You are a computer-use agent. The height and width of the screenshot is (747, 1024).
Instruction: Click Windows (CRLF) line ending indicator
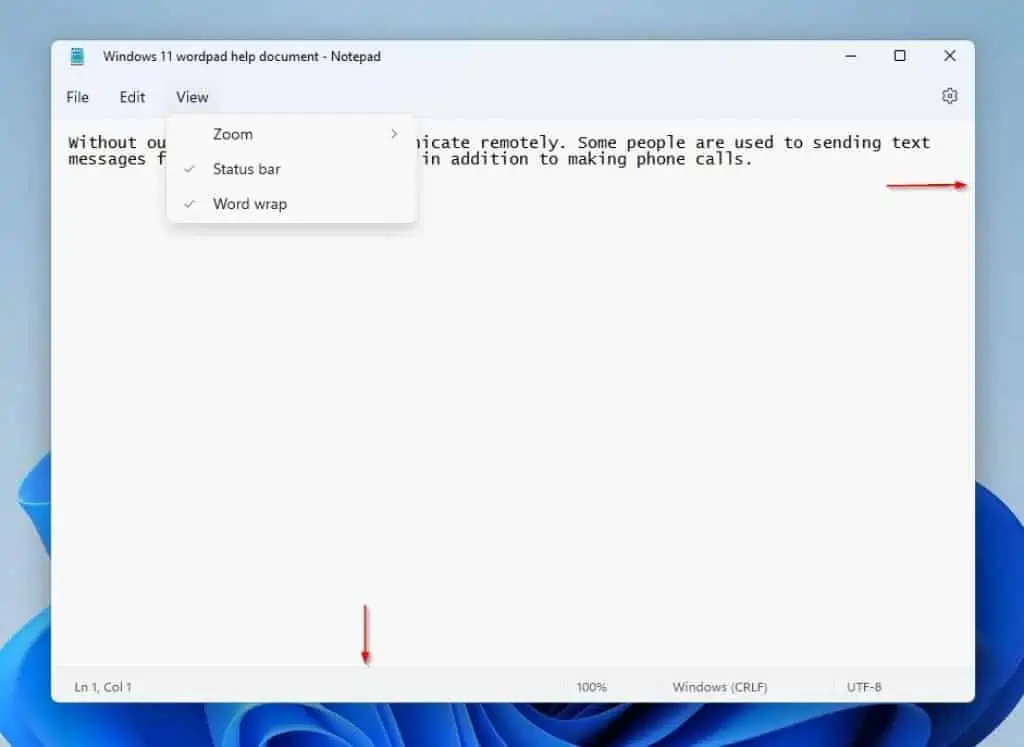tap(720, 687)
